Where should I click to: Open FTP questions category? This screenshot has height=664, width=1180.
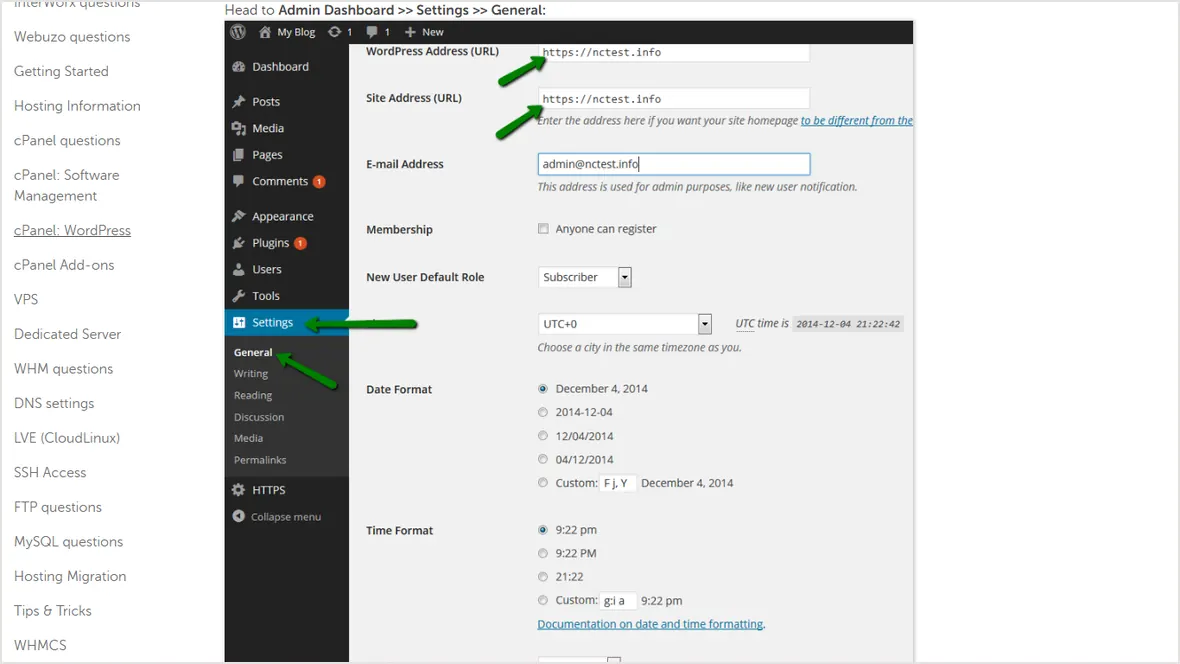(x=57, y=507)
